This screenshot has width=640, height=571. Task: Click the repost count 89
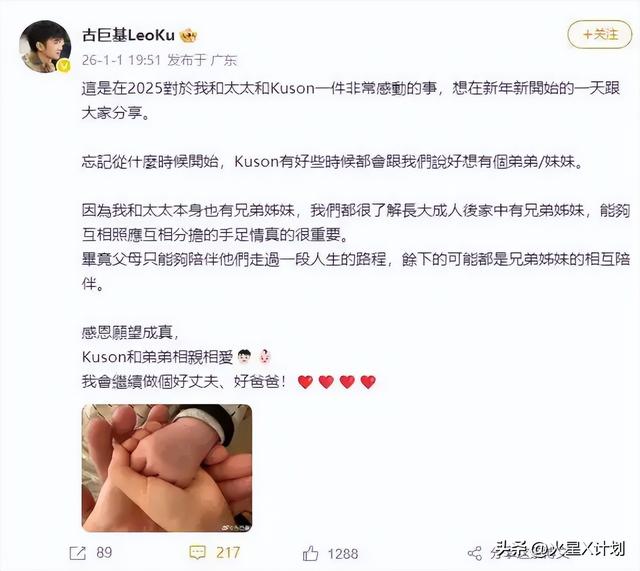click(x=104, y=553)
